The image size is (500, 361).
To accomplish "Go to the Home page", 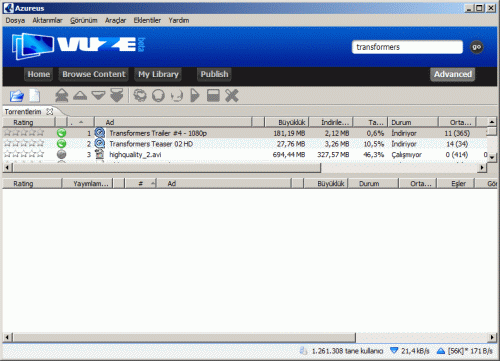I will [x=39, y=74].
